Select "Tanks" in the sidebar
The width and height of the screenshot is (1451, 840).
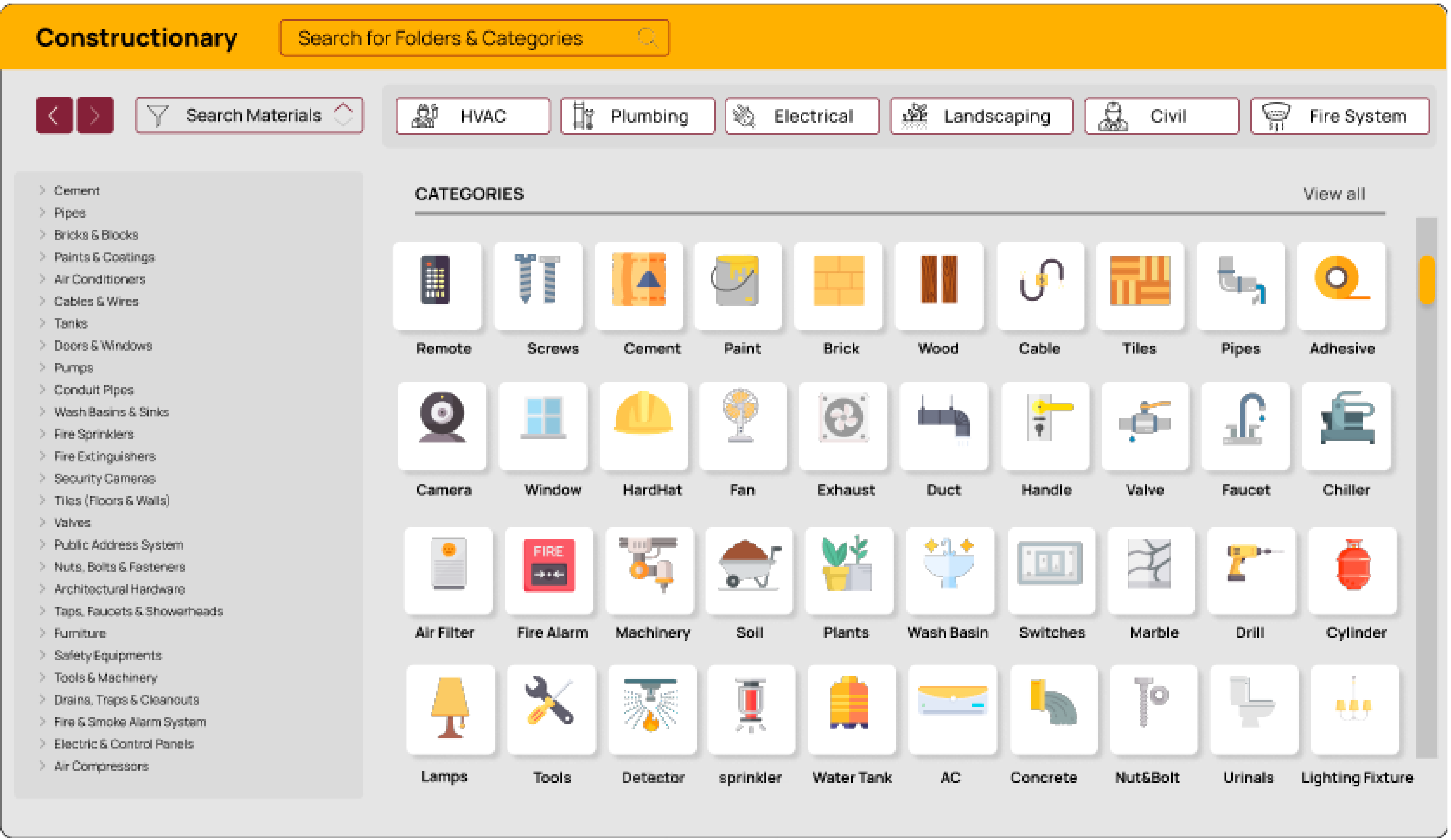71,323
